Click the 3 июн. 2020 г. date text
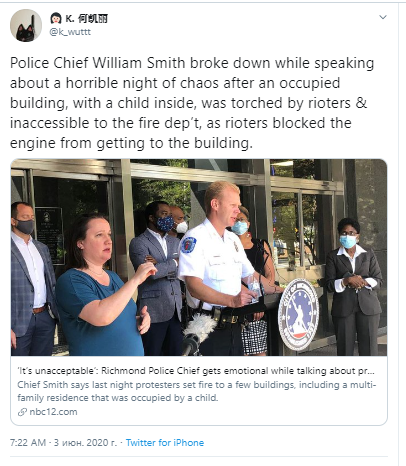 click(86, 443)
